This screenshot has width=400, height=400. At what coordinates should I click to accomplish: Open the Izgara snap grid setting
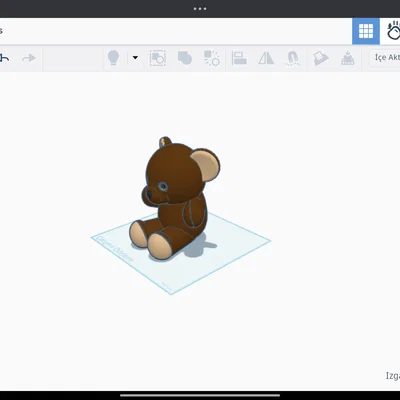[393, 376]
